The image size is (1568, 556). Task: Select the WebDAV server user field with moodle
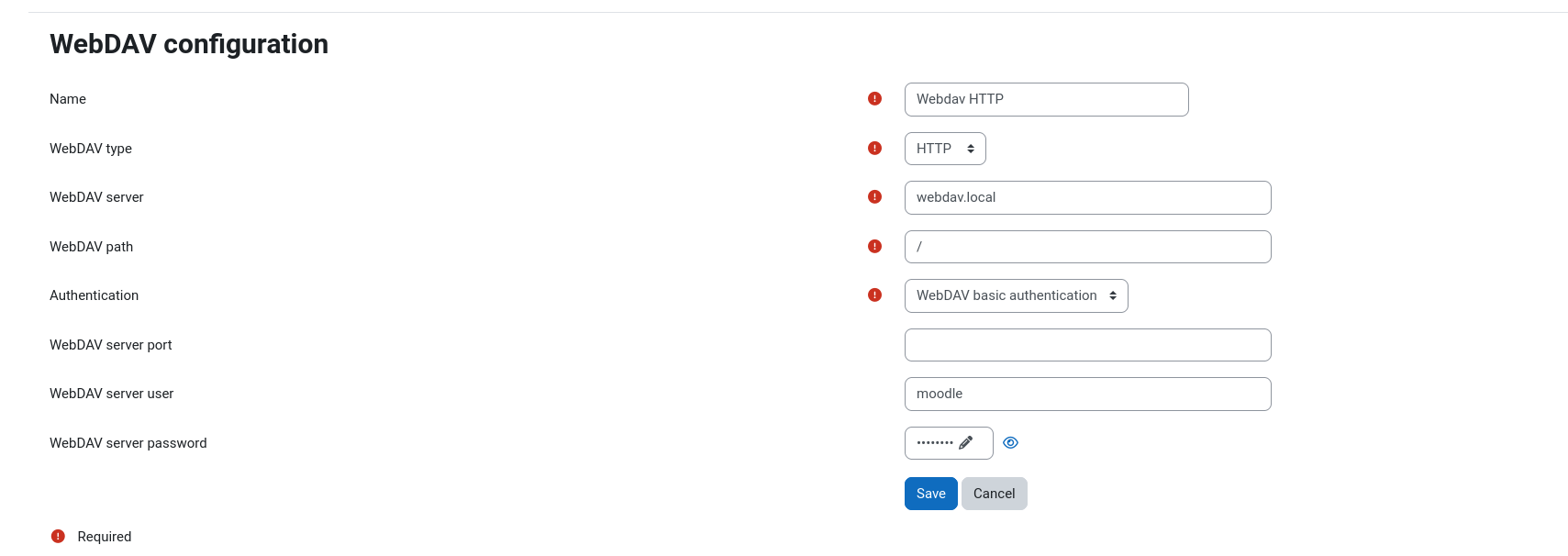click(1087, 394)
